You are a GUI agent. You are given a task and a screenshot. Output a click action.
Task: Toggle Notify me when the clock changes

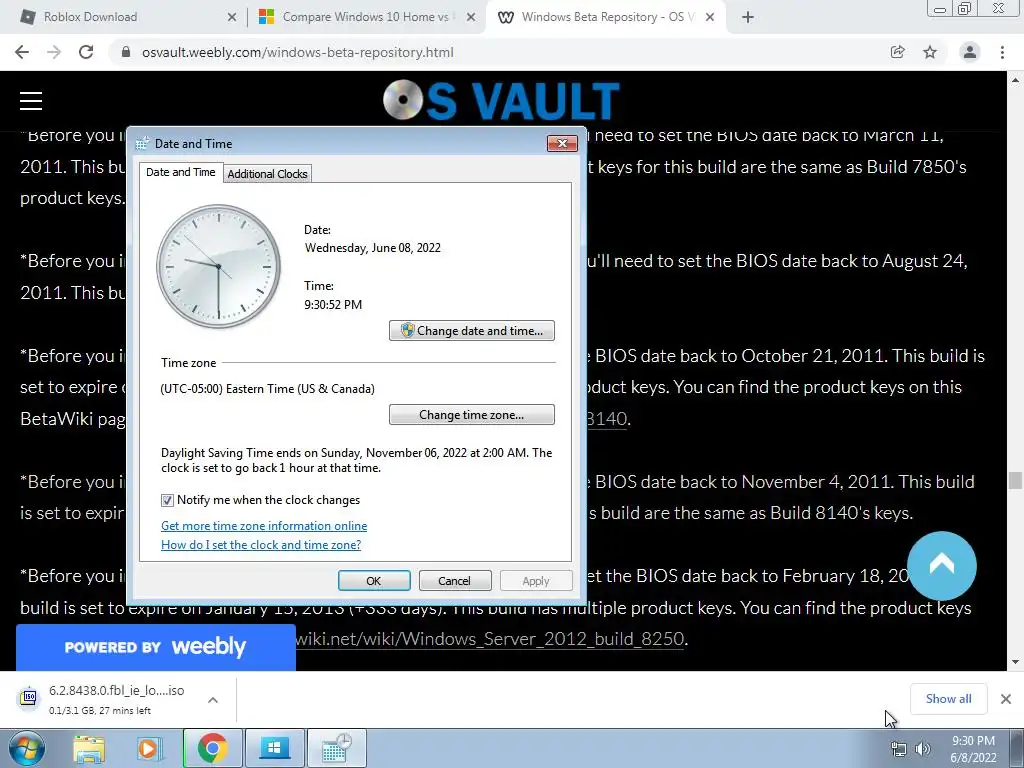pos(168,500)
